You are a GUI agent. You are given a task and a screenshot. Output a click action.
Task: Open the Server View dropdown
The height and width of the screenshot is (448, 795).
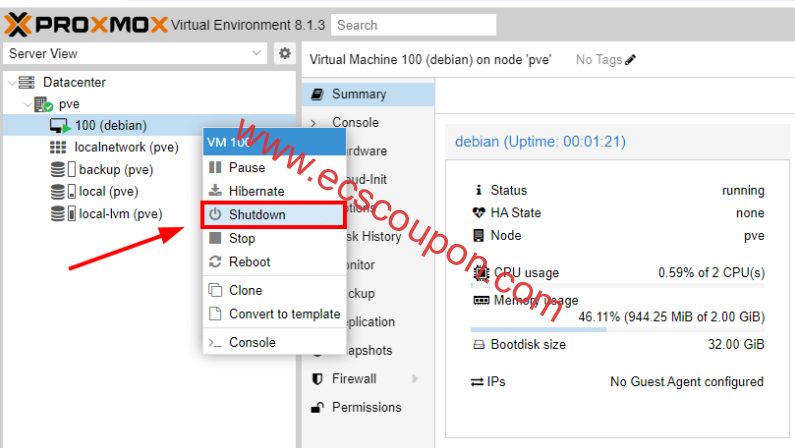pyautogui.click(x=135, y=54)
